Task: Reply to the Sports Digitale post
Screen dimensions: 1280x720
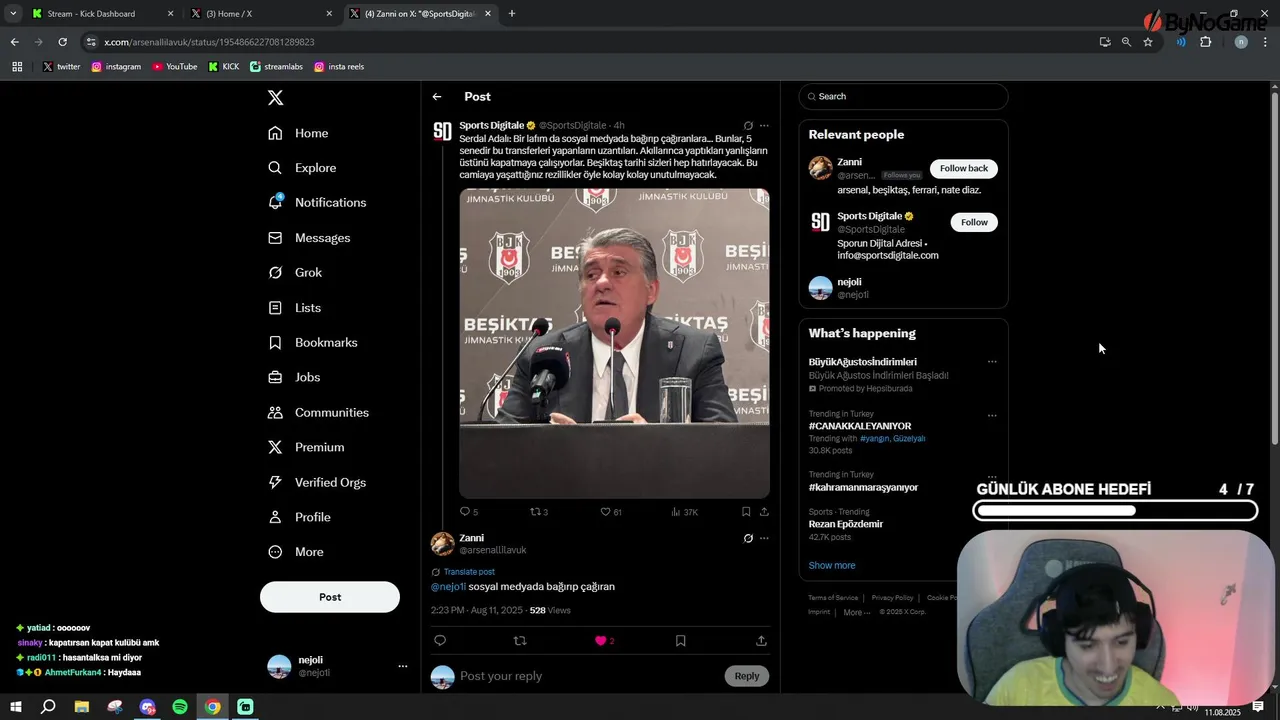Action: (x=468, y=512)
